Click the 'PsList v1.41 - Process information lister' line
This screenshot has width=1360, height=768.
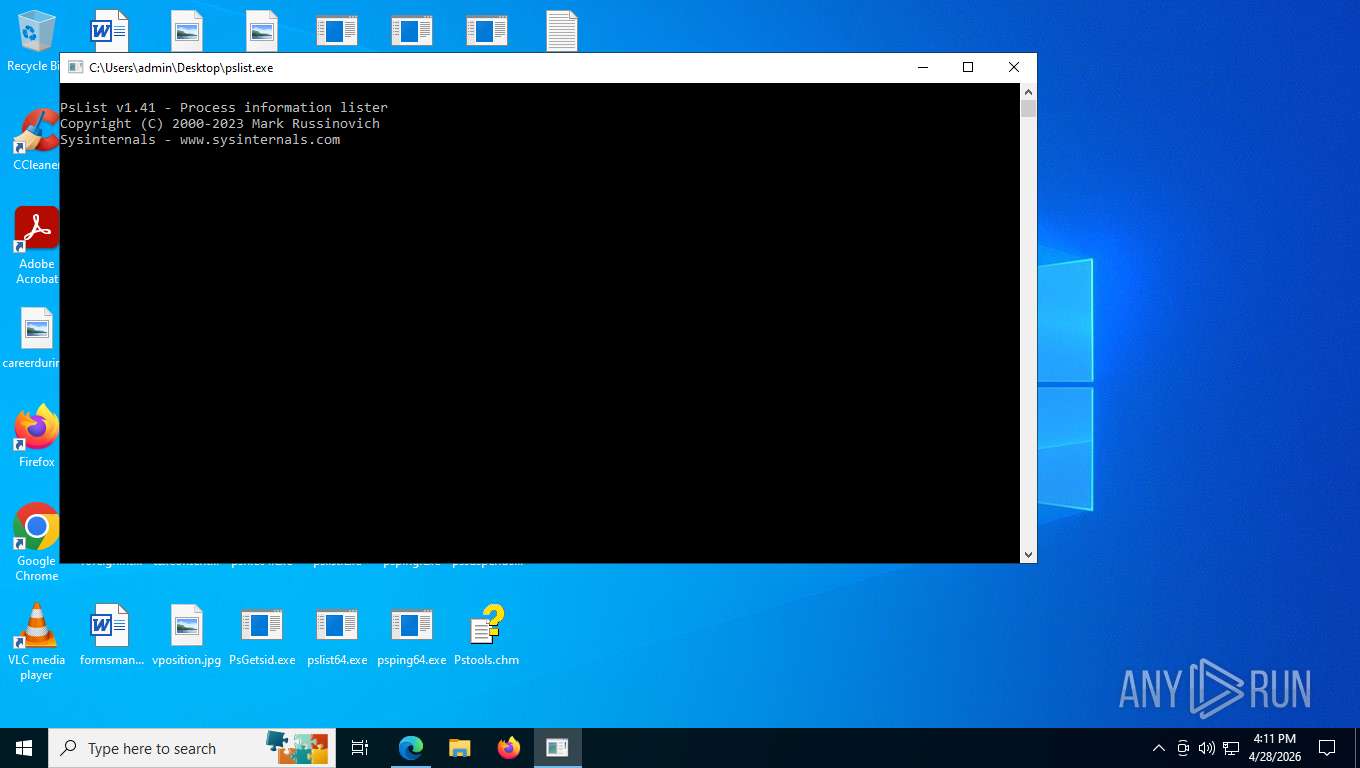click(224, 107)
